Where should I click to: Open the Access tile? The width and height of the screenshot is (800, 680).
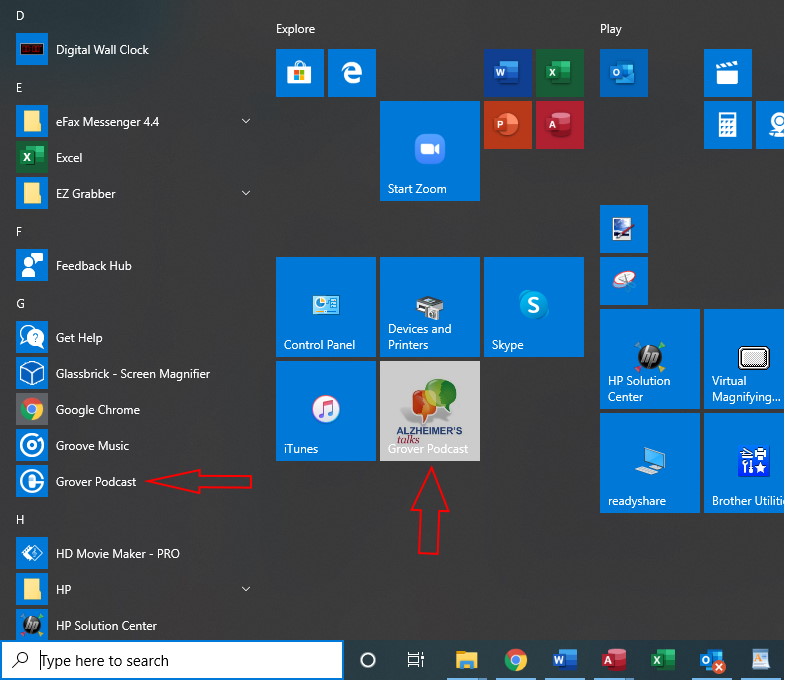tap(560, 125)
